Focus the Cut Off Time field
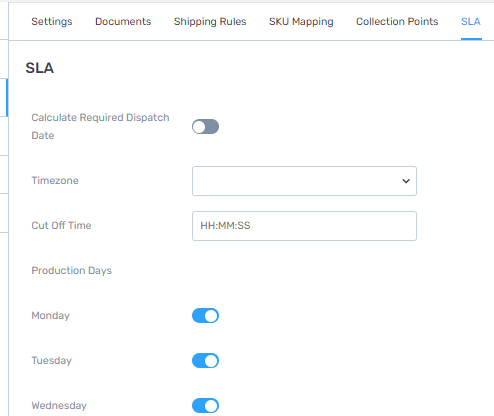Viewport: 494px width, 416px height. click(x=304, y=226)
